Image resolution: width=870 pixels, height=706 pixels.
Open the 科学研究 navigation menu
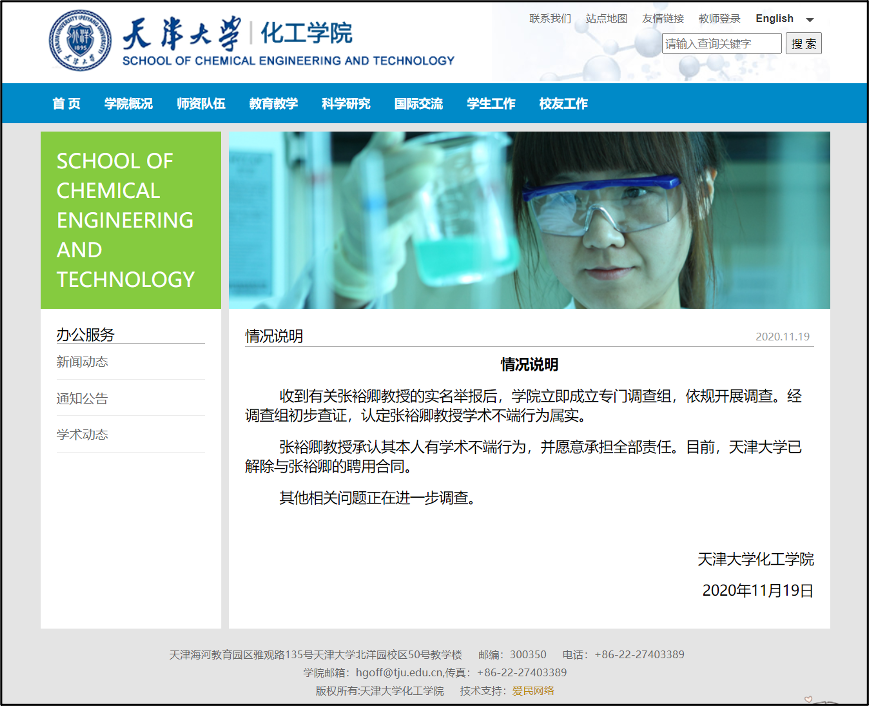point(346,103)
